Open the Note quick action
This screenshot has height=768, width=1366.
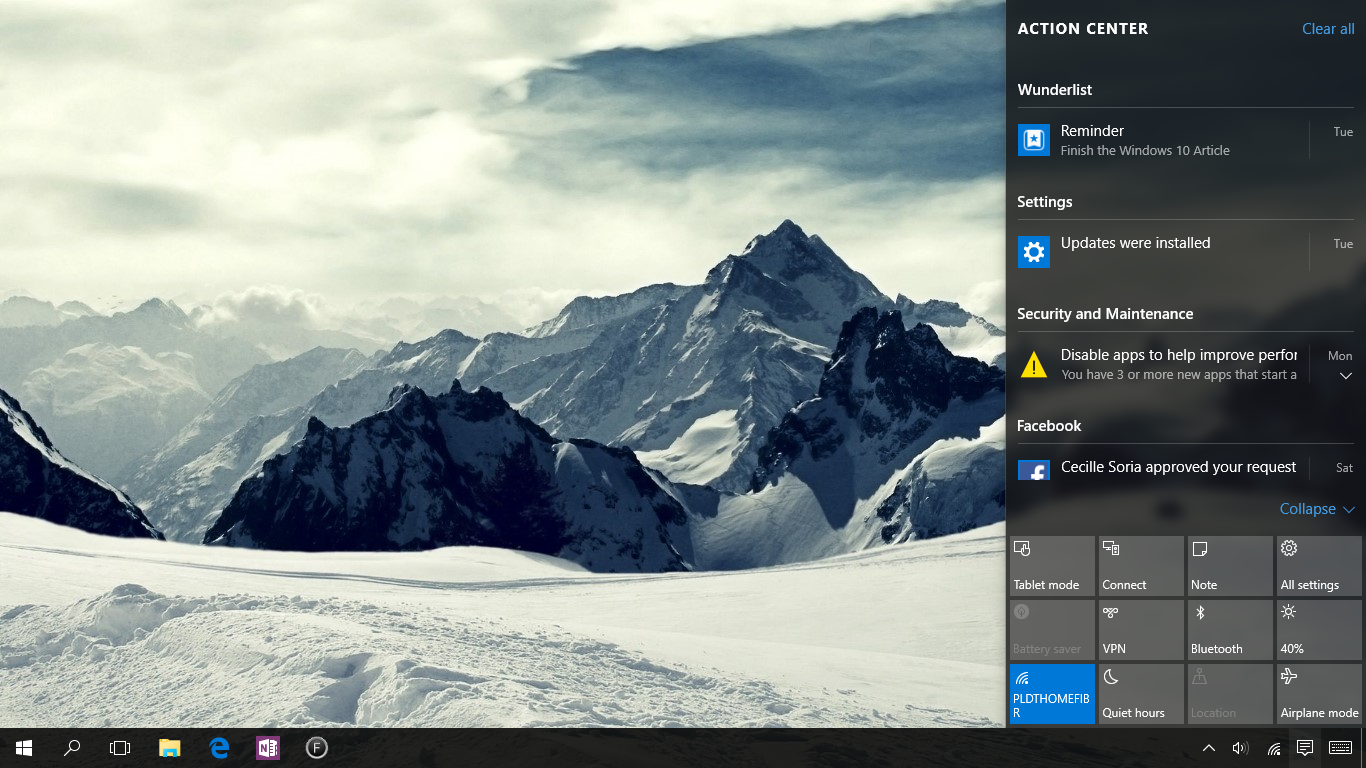coord(1230,566)
